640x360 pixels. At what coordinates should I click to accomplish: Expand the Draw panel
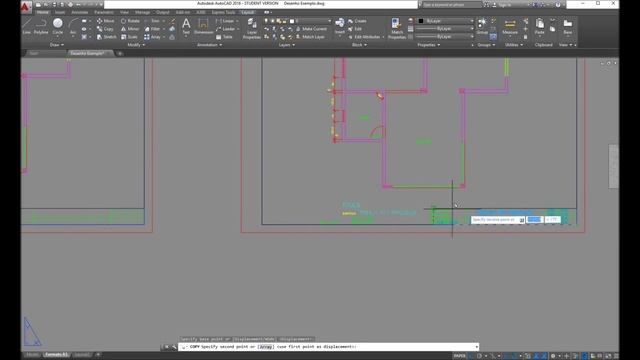(57, 45)
